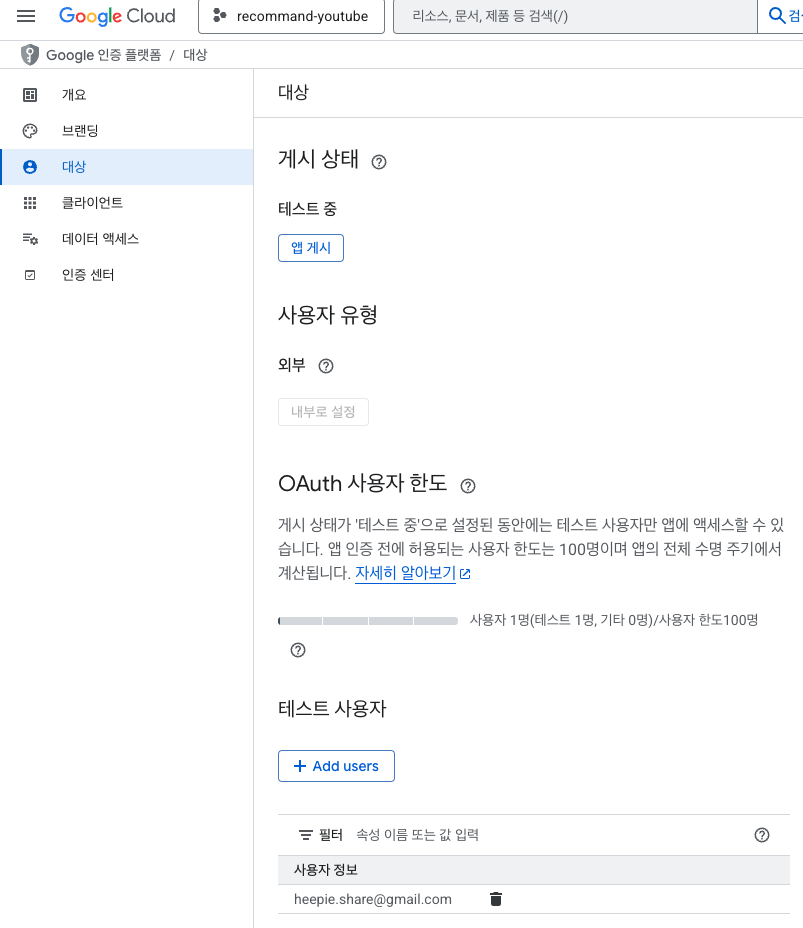Open the hamburger navigation menu
The width and height of the screenshot is (803, 928).
[26, 16]
